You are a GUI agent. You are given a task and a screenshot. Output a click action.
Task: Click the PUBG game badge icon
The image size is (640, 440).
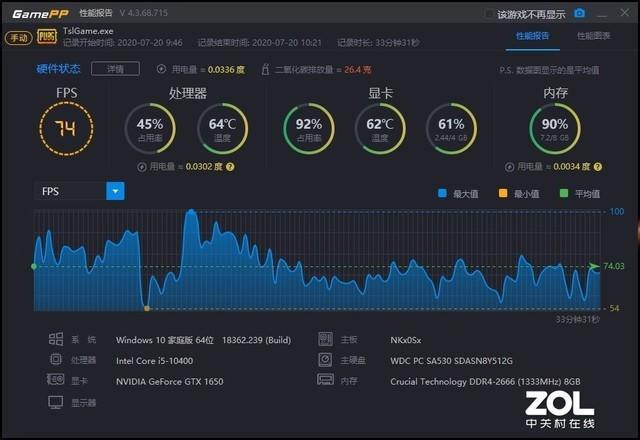pyautogui.click(x=46, y=37)
